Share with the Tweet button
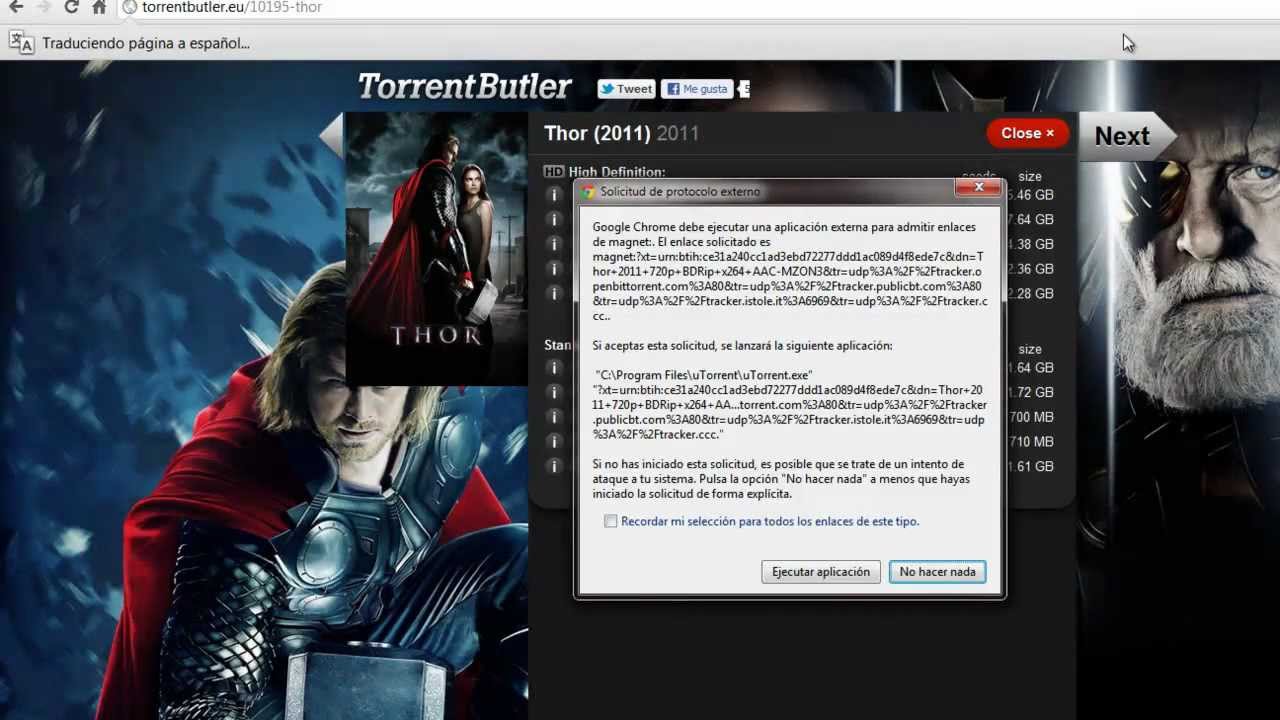 (x=626, y=89)
